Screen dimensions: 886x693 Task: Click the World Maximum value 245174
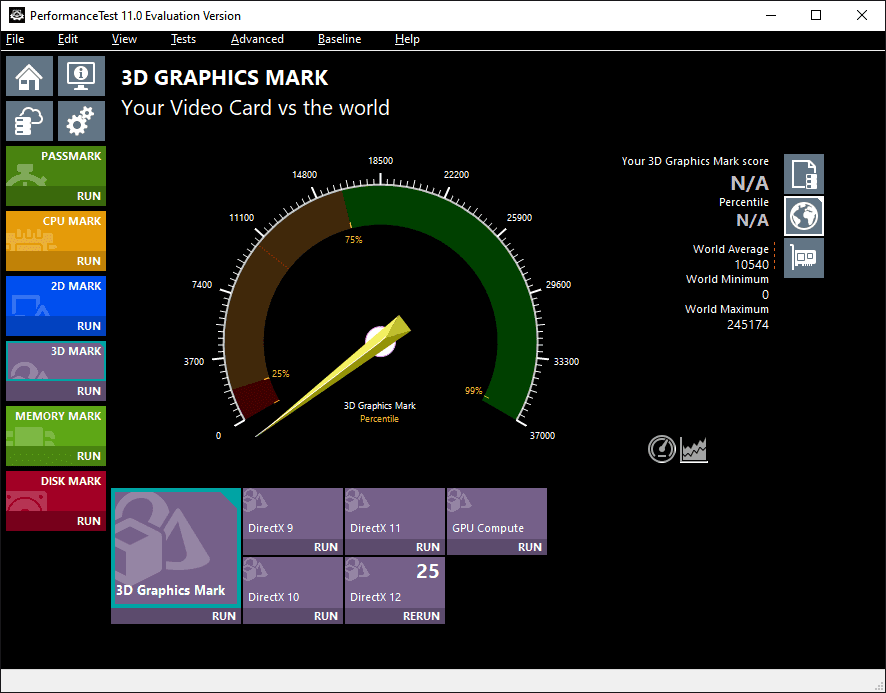(x=748, y=324)
